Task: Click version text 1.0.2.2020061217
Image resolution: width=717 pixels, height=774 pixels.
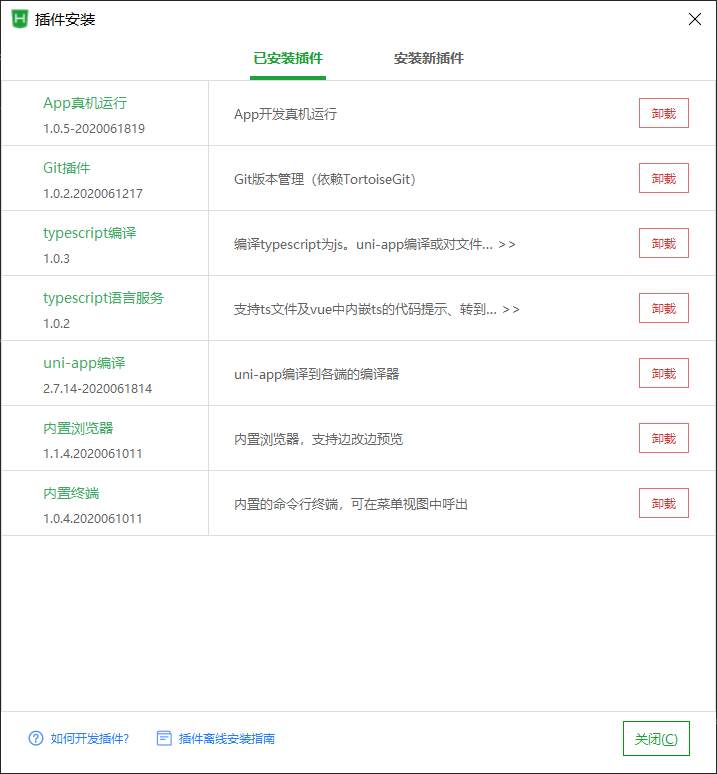Action: pos(93,194)
